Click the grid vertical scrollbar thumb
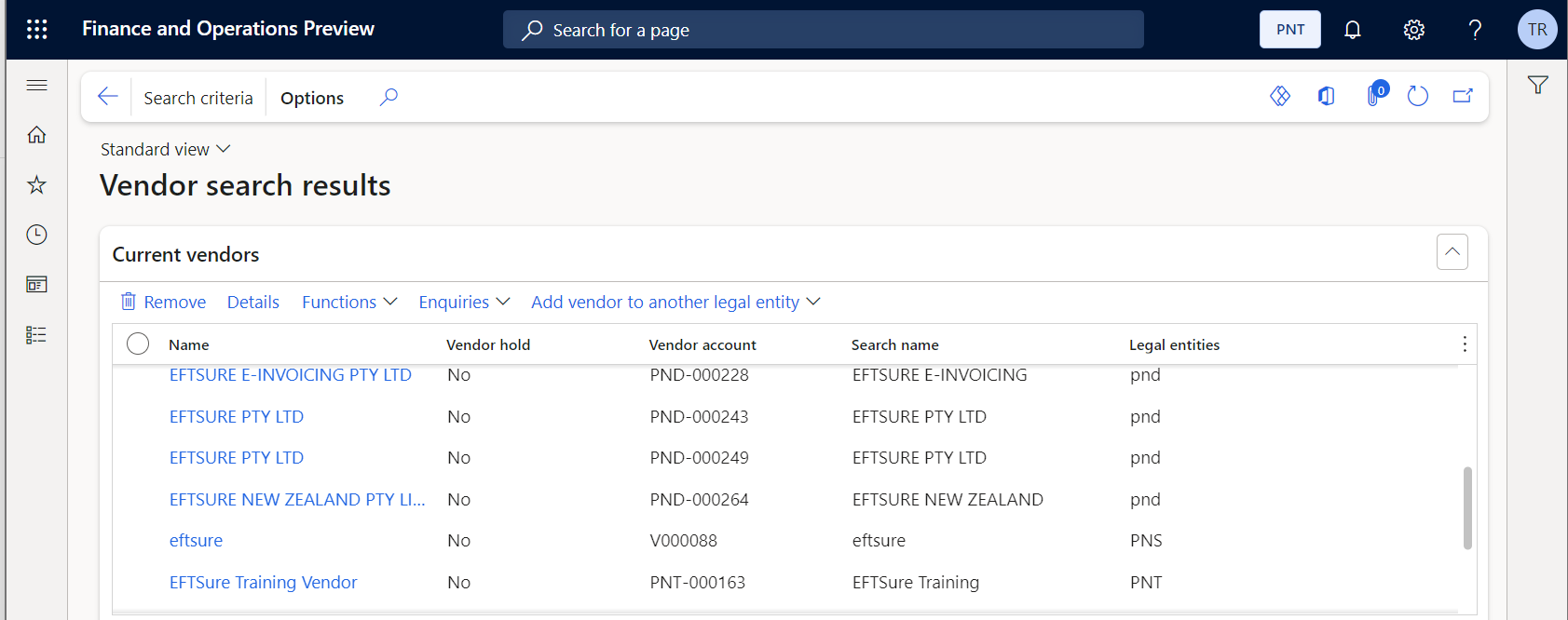 point(1467,508)
